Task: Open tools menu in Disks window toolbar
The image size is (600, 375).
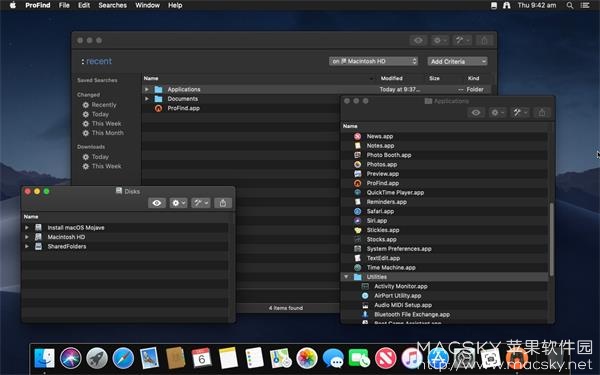Action: (201, 203)
